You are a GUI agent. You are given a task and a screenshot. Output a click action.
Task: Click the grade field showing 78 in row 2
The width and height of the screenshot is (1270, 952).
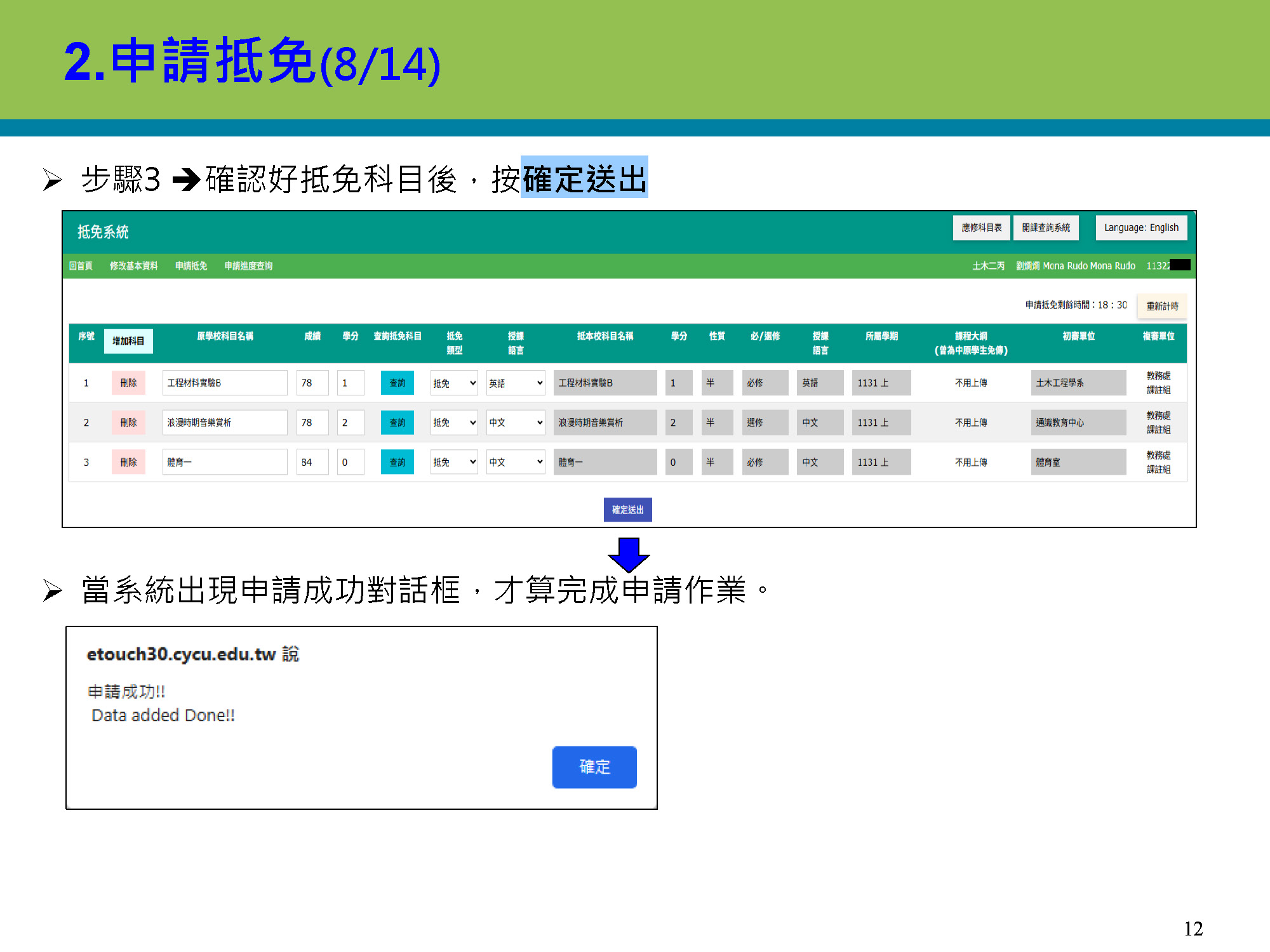pos(312,423)
